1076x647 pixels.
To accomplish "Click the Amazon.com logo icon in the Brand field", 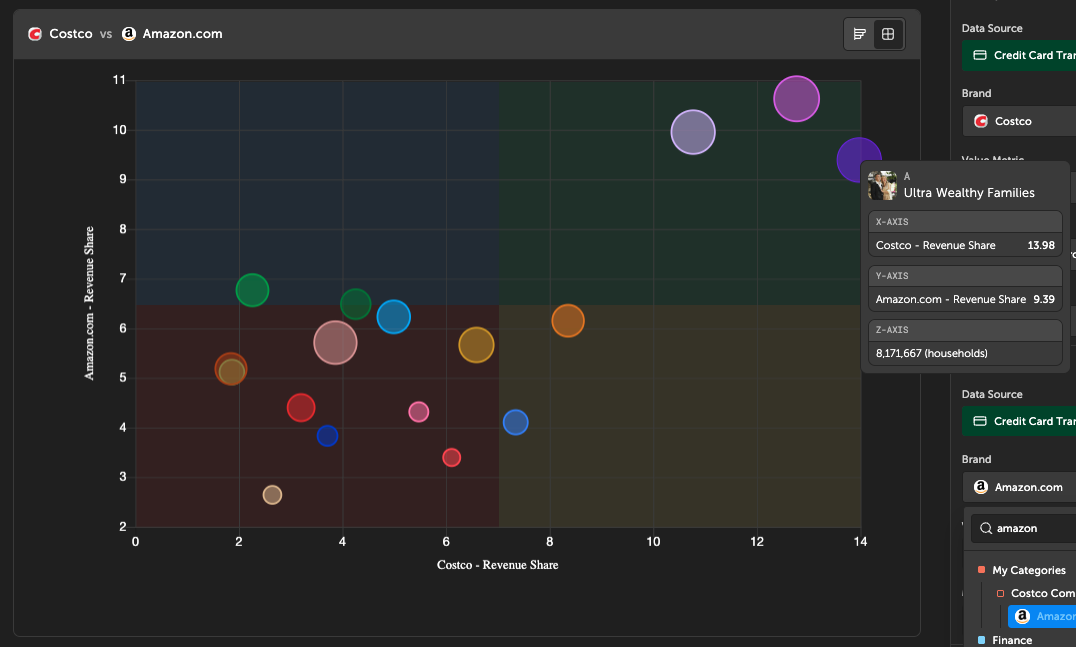I will (x=981, y=486).
